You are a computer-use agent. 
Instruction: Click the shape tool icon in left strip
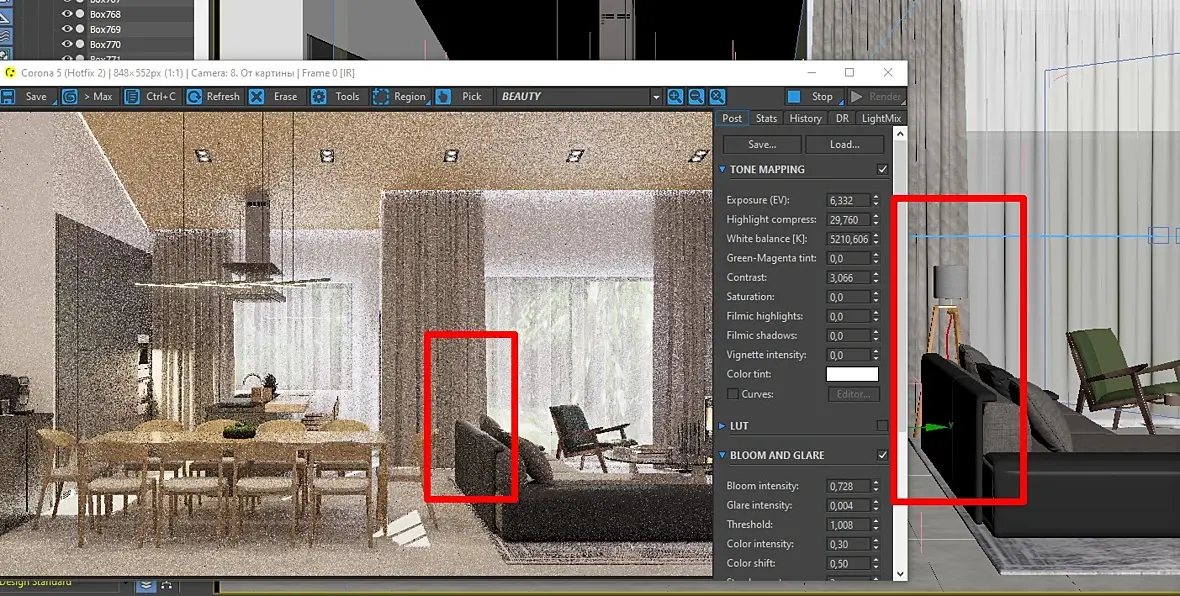click(5, 19)
